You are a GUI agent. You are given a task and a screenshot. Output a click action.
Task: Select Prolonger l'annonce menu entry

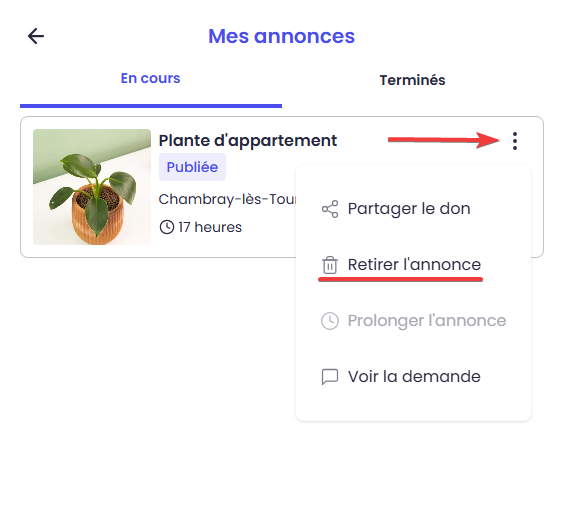(x=413, y=321)
